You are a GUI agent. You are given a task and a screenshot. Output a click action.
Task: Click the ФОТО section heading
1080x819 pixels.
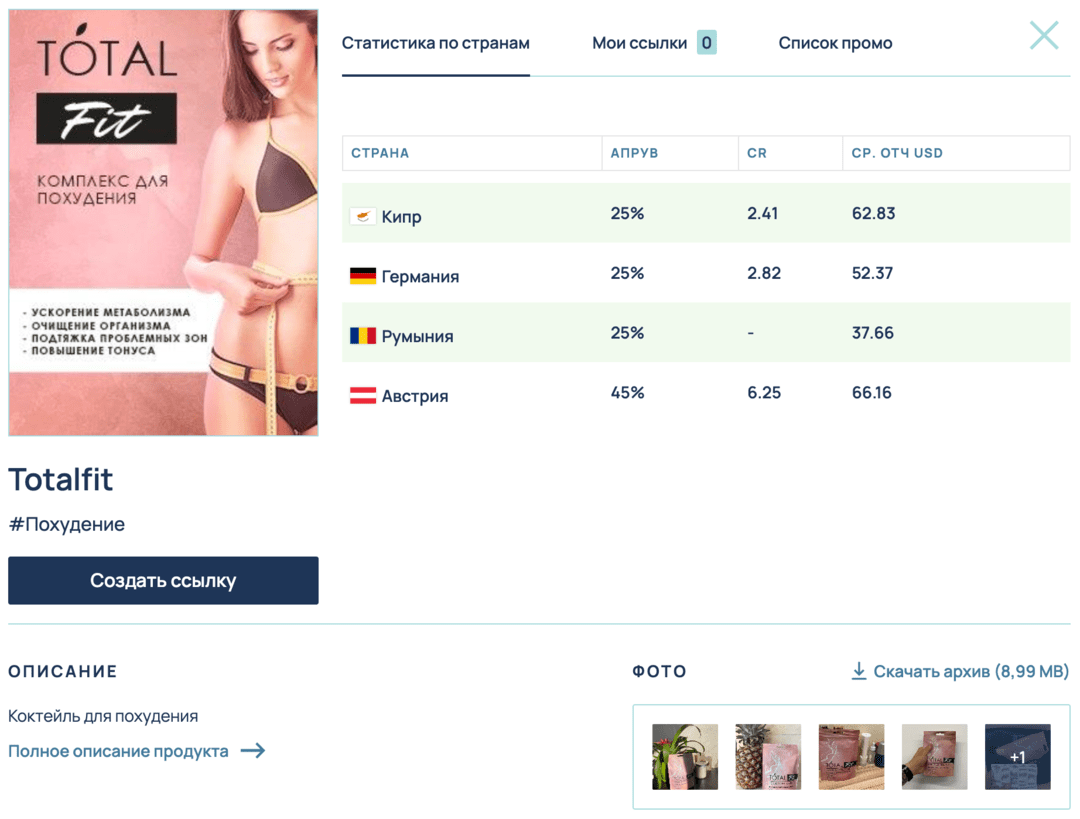(659, 672)
